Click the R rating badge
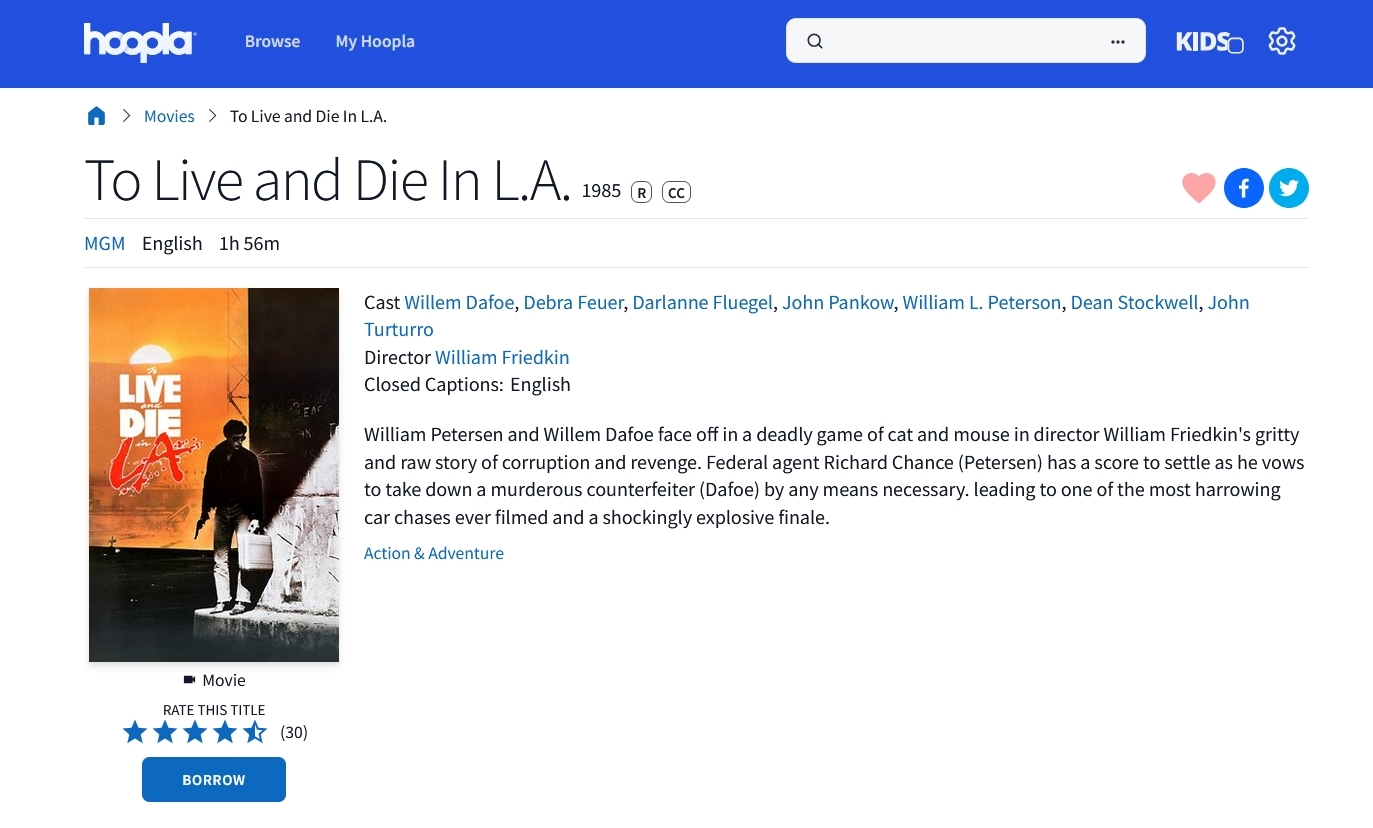The image size is (1373, 828). [x=641, y=192]
